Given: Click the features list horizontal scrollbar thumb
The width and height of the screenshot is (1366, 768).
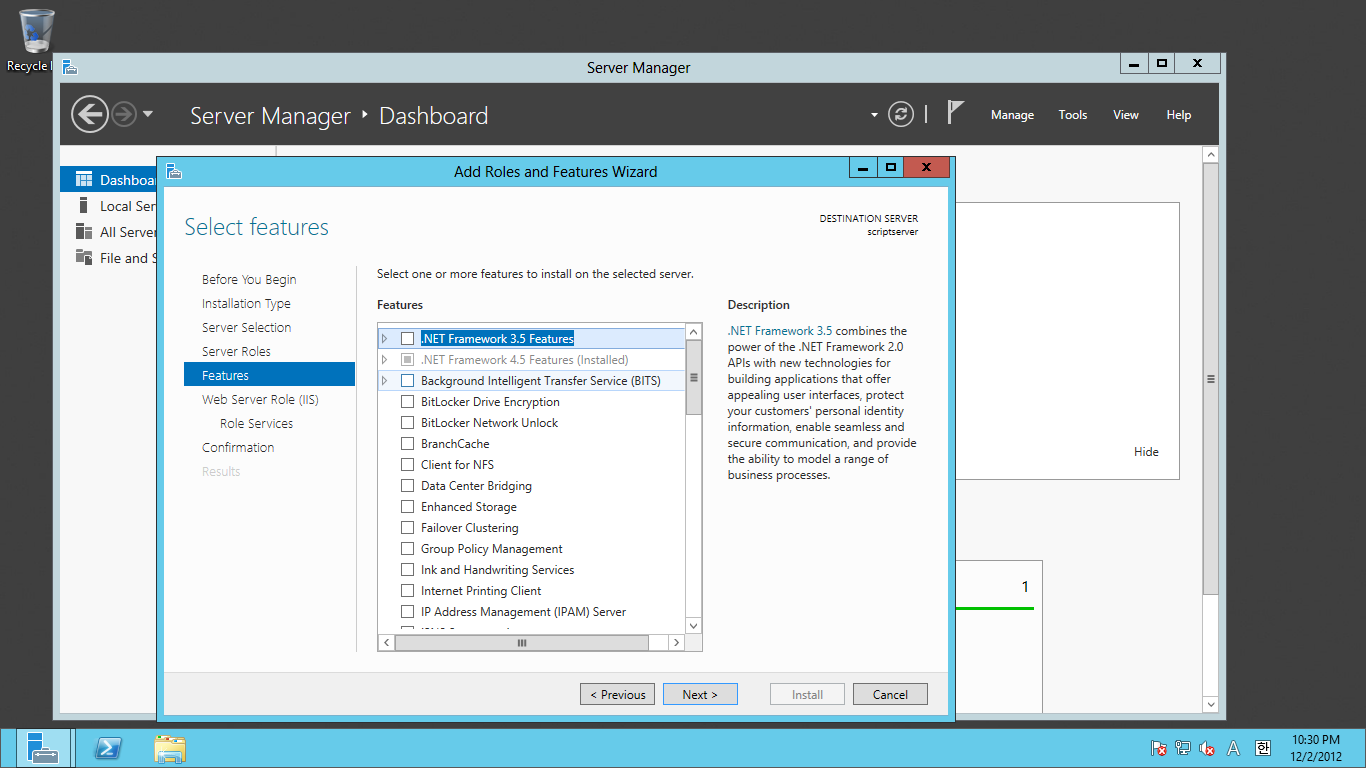Looking at the screenshot, I should [x=521, y=643].
